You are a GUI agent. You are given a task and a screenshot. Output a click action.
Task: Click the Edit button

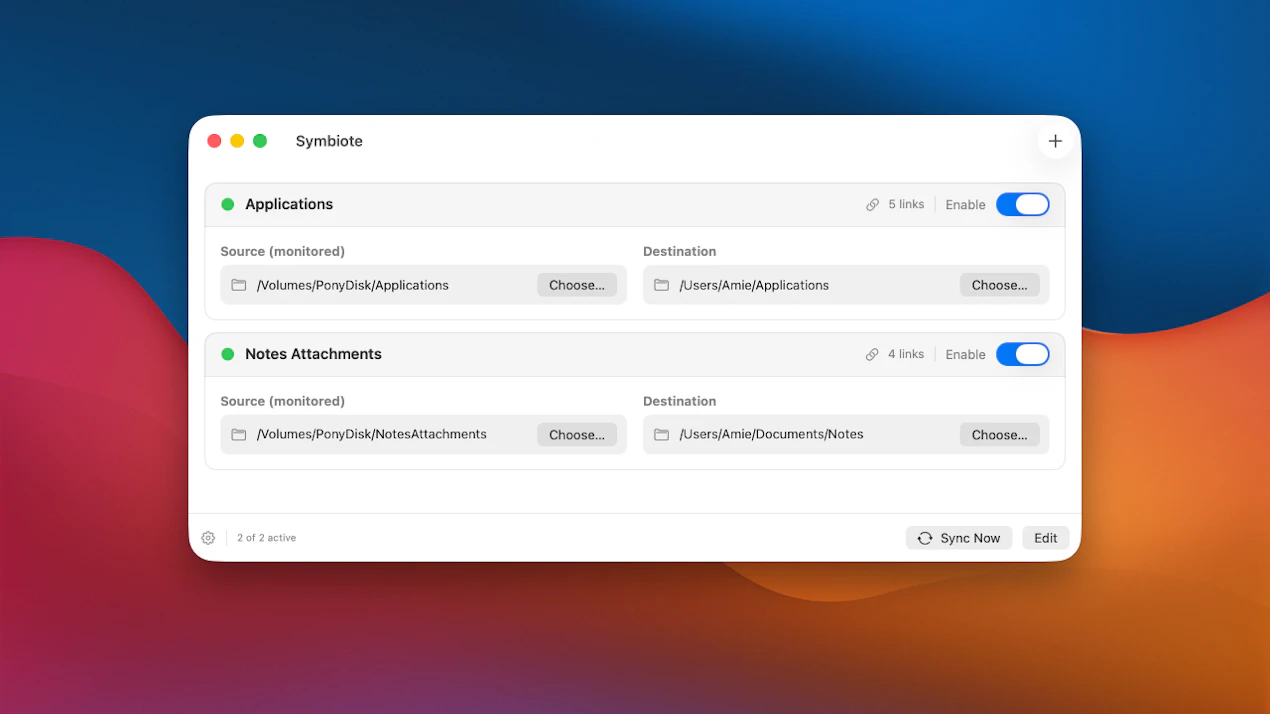tap(1046, 538)
